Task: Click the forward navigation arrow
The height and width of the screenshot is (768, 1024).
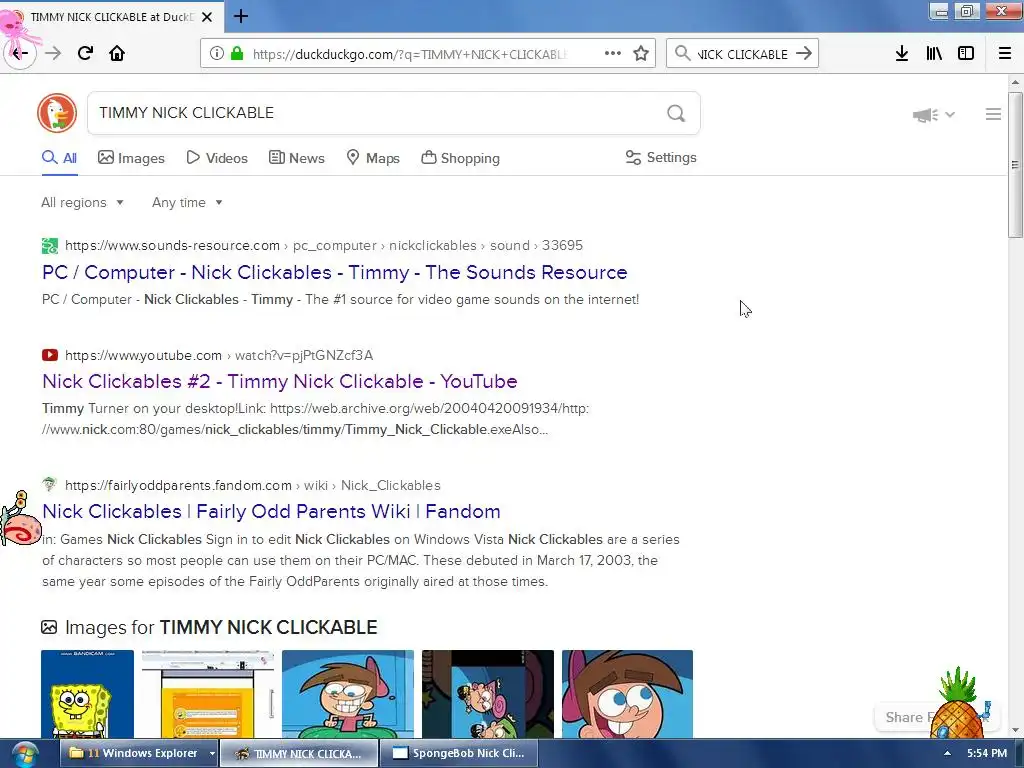Action: point(53,54)
